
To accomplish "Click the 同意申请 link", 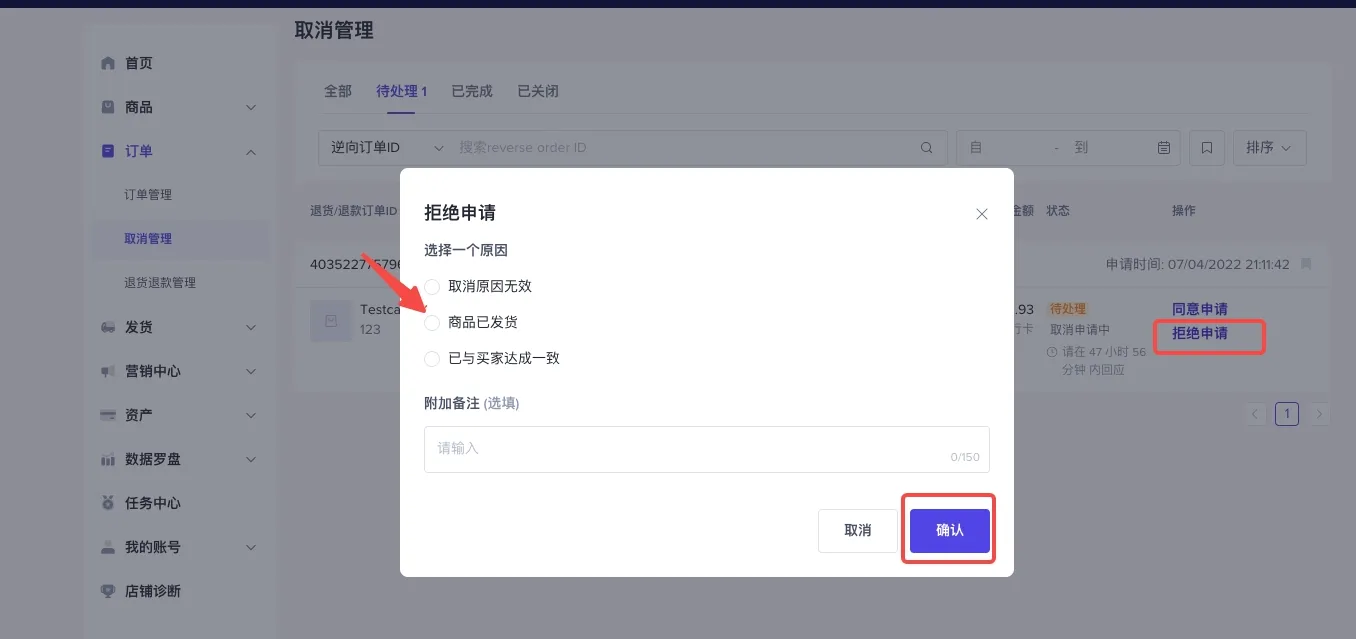I will pos(1200,309).
